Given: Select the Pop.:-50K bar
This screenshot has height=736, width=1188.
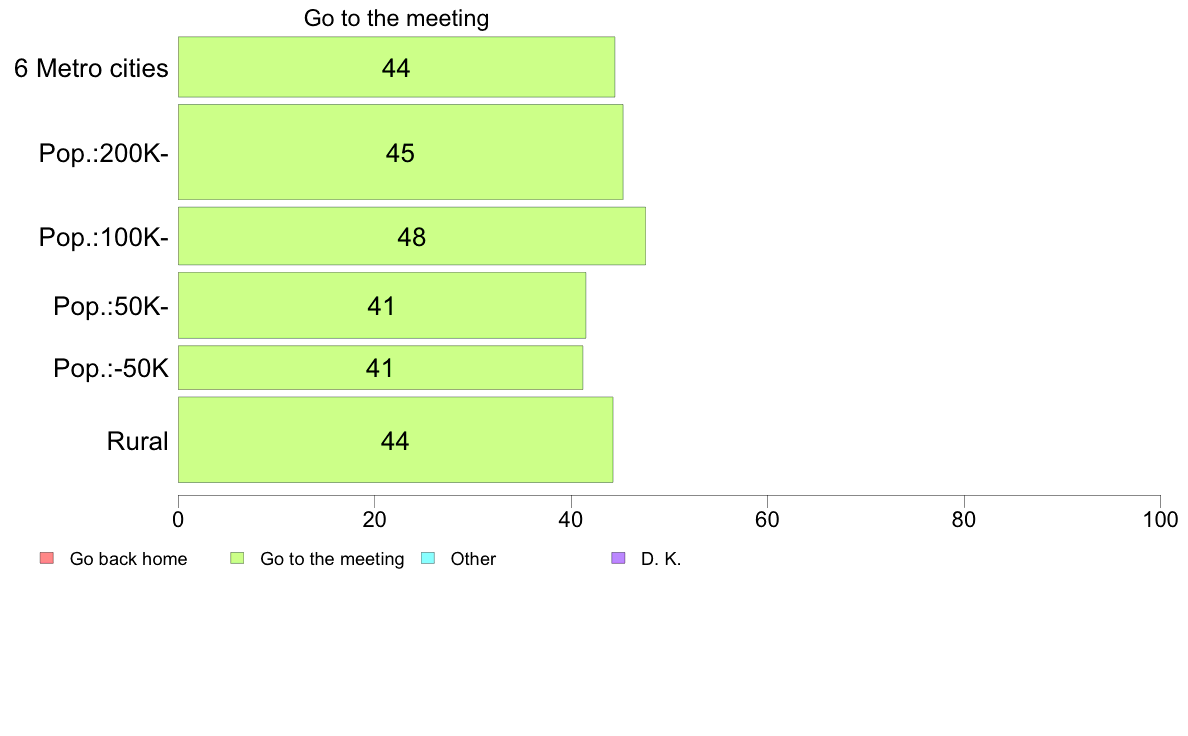Looking at the screenshot, I should tap(380, 368).
